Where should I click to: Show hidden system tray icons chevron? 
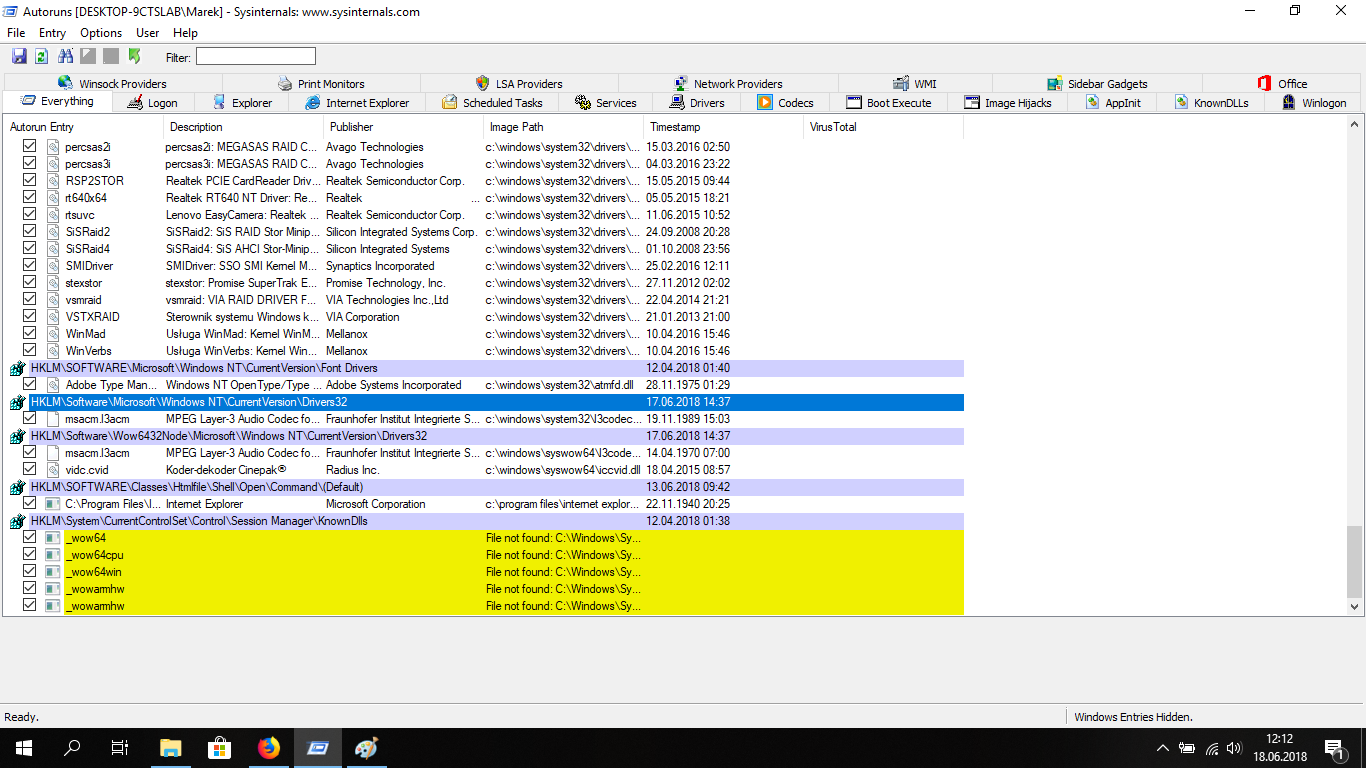click(1162, 748)
